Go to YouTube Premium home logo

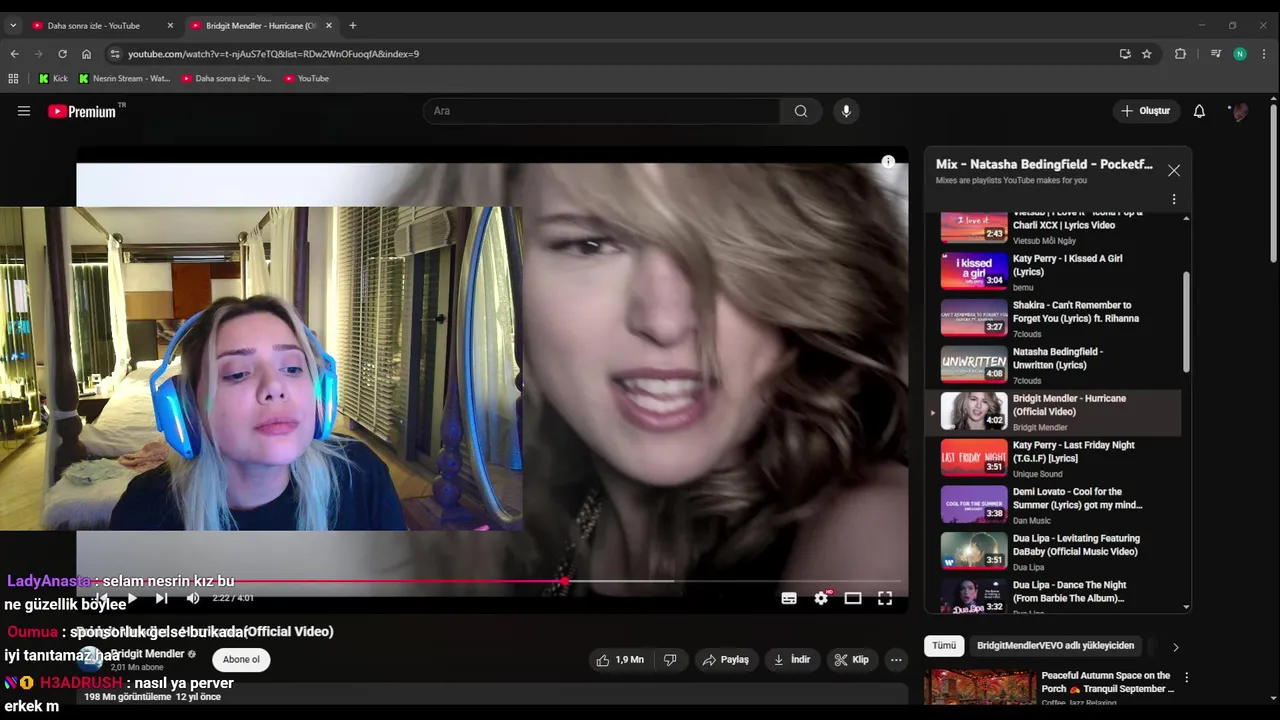[83, 111]
